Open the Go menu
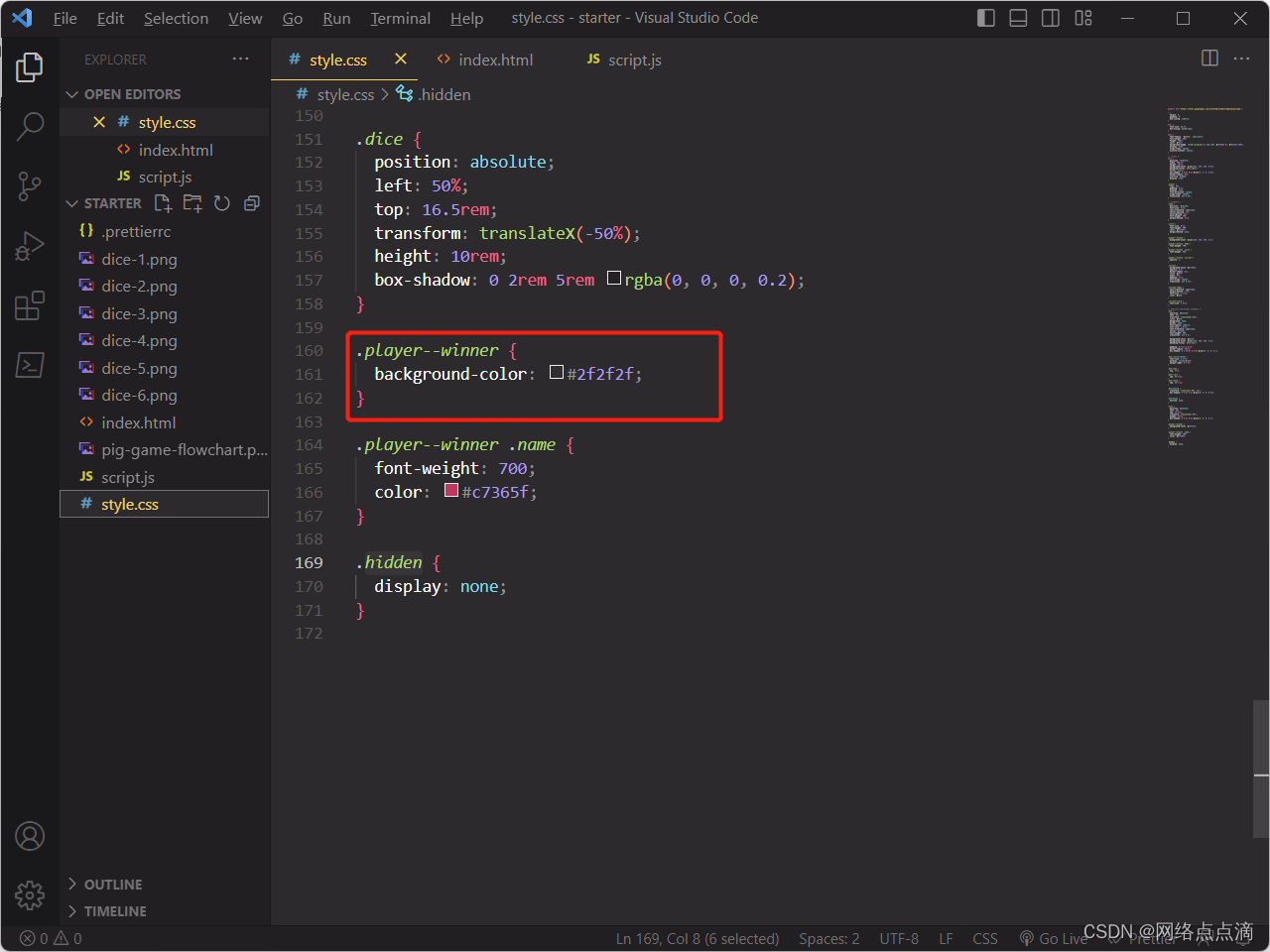Screen dimensions: 1270x952 (x=293, y=18)
